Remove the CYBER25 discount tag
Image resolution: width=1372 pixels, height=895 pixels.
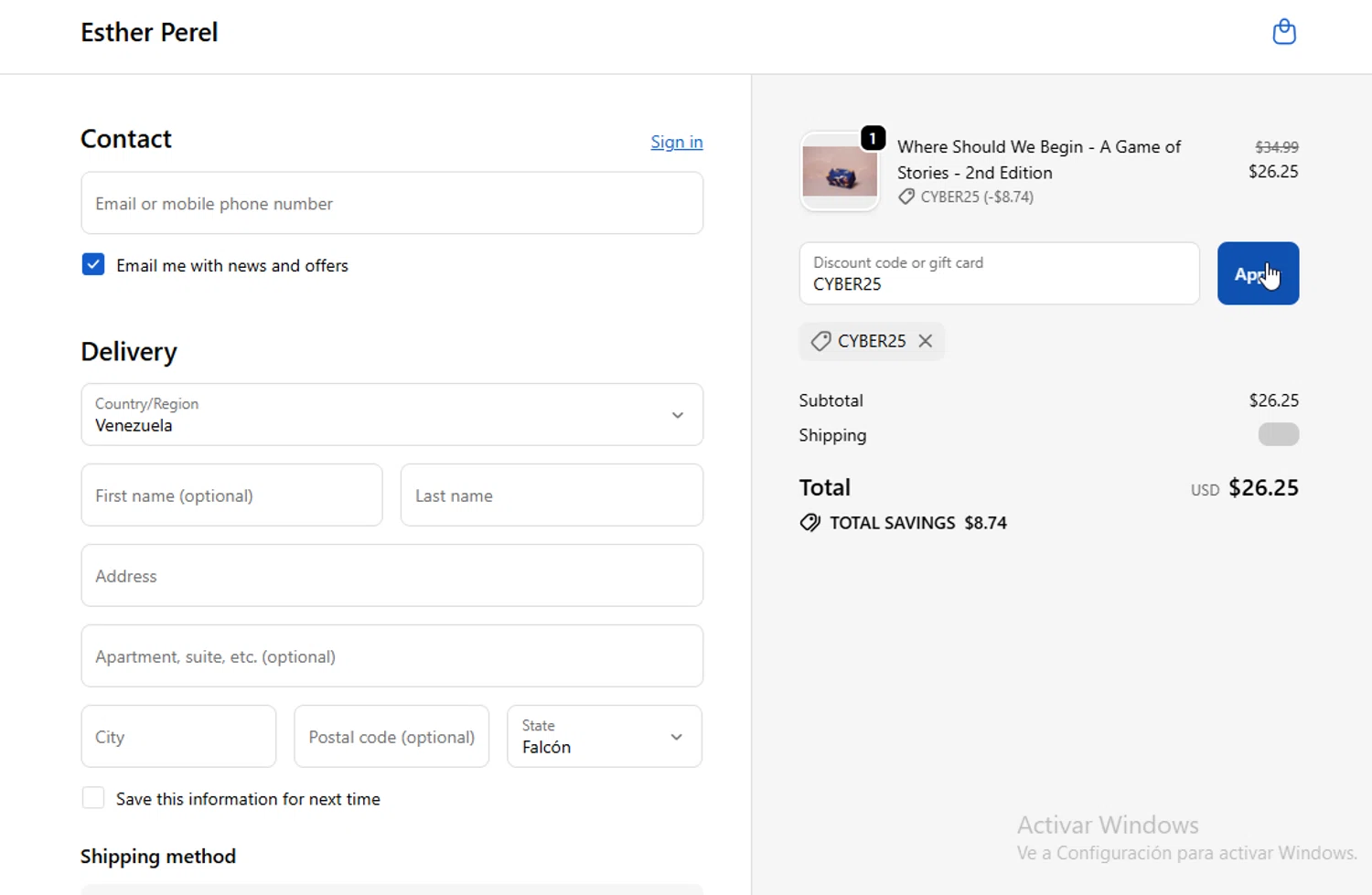pos(926,341)
